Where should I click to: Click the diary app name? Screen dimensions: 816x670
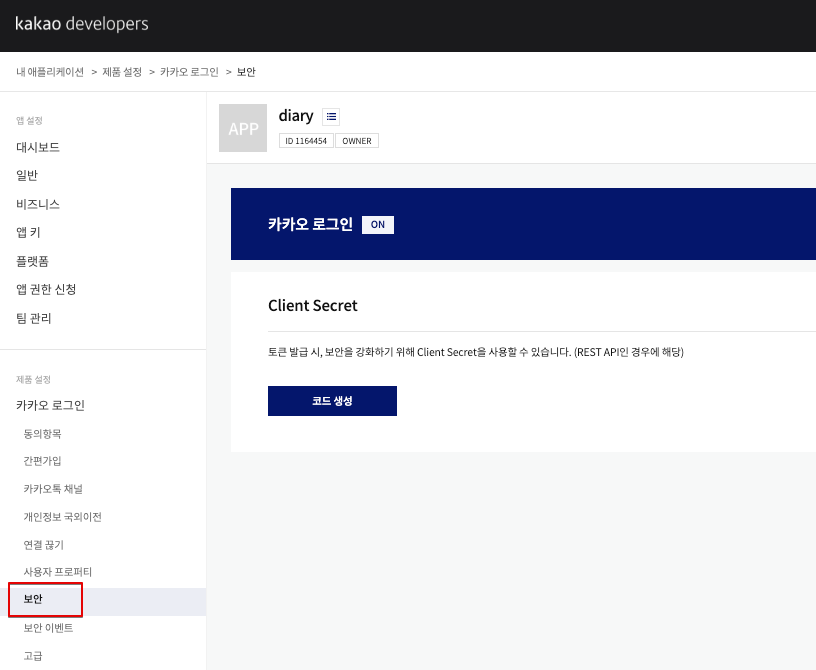296,116
